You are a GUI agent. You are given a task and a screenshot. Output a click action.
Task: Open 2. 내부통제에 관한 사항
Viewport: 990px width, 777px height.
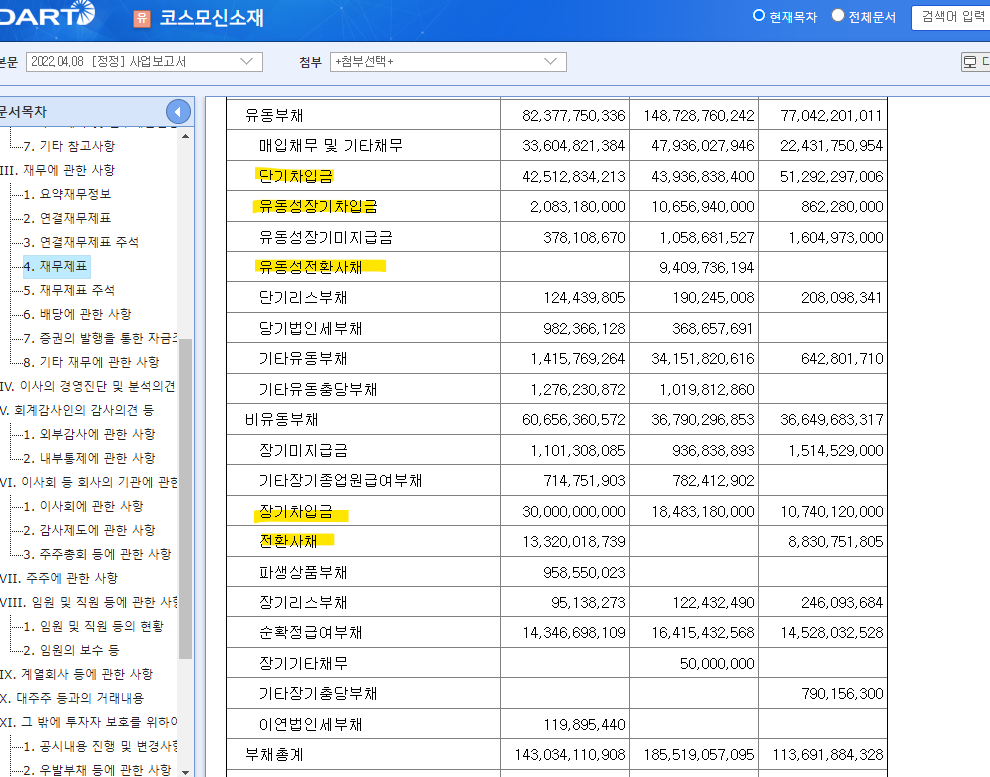click(x=89, y=458)
